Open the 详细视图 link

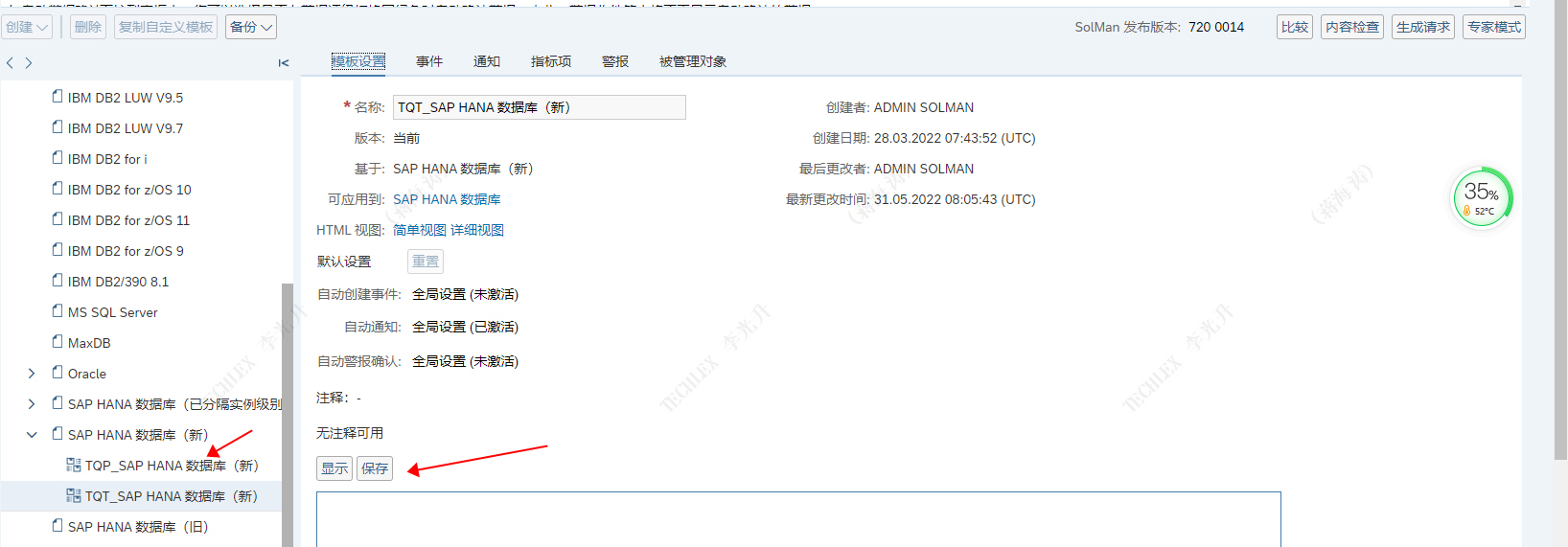click(x=477, y=230)
